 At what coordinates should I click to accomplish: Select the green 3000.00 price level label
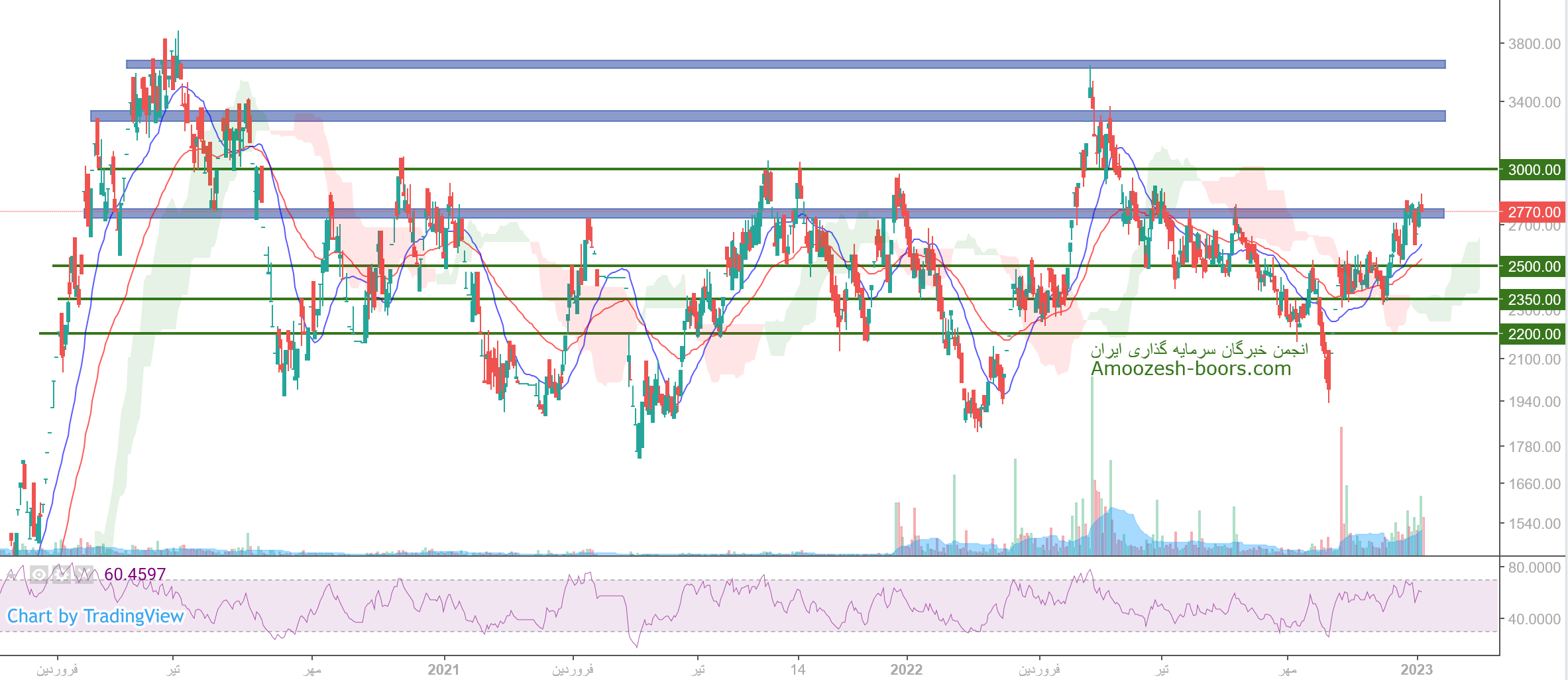pos(1533,170)
